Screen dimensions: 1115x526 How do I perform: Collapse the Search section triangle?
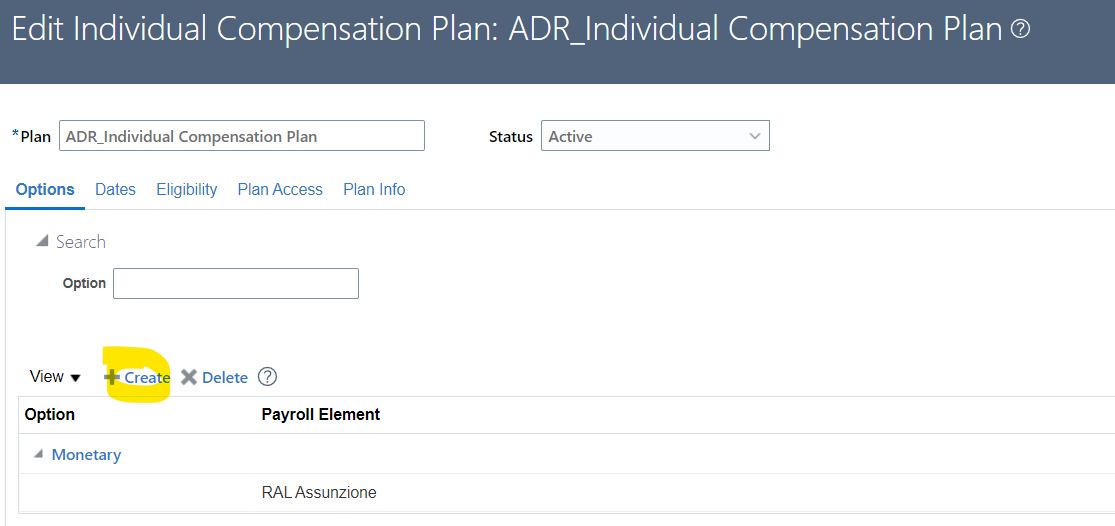click(x=42, y=242)
